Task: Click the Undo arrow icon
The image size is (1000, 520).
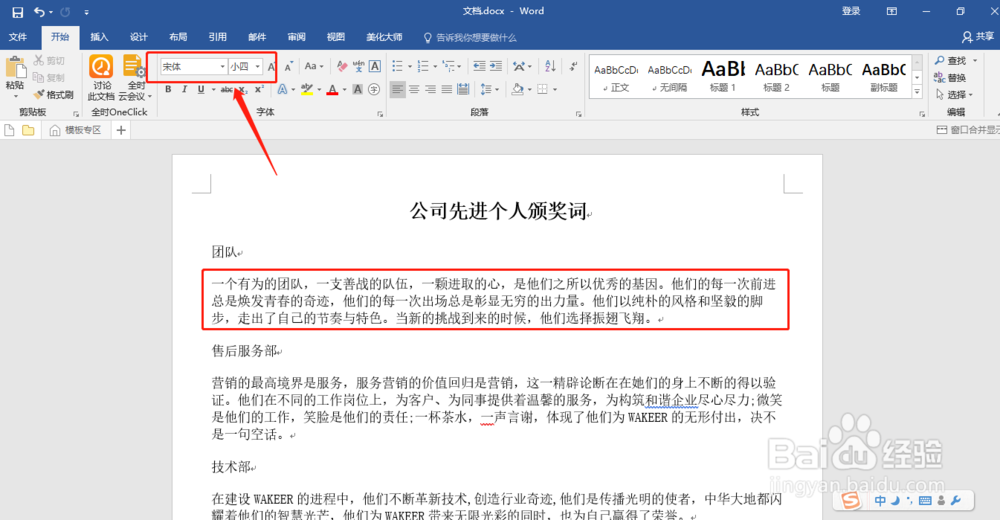Action: coord(40,11)
